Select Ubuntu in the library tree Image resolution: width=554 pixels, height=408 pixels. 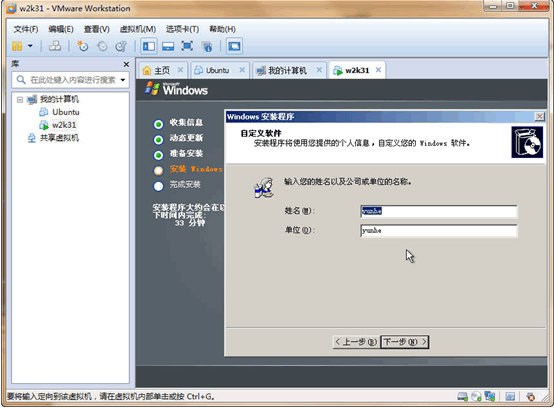(66, 112)
